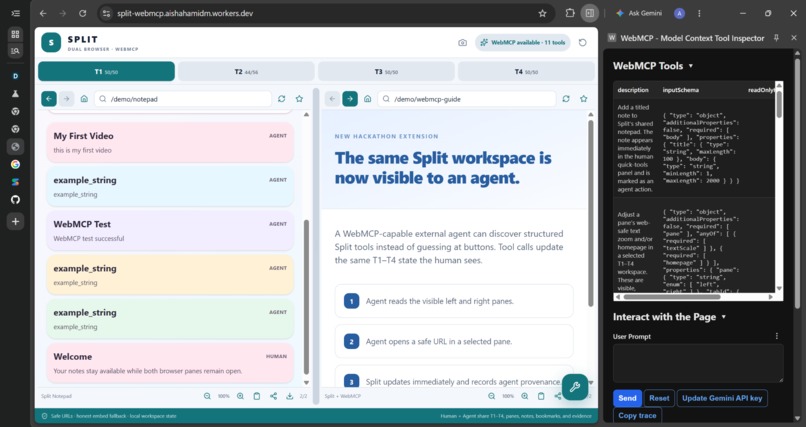Image resolution: width=806 pixels, height=427 pixels.
Task: Click the clipboard icon in the left pane footer
Action: pyautogui.click(x=257, y=396)
